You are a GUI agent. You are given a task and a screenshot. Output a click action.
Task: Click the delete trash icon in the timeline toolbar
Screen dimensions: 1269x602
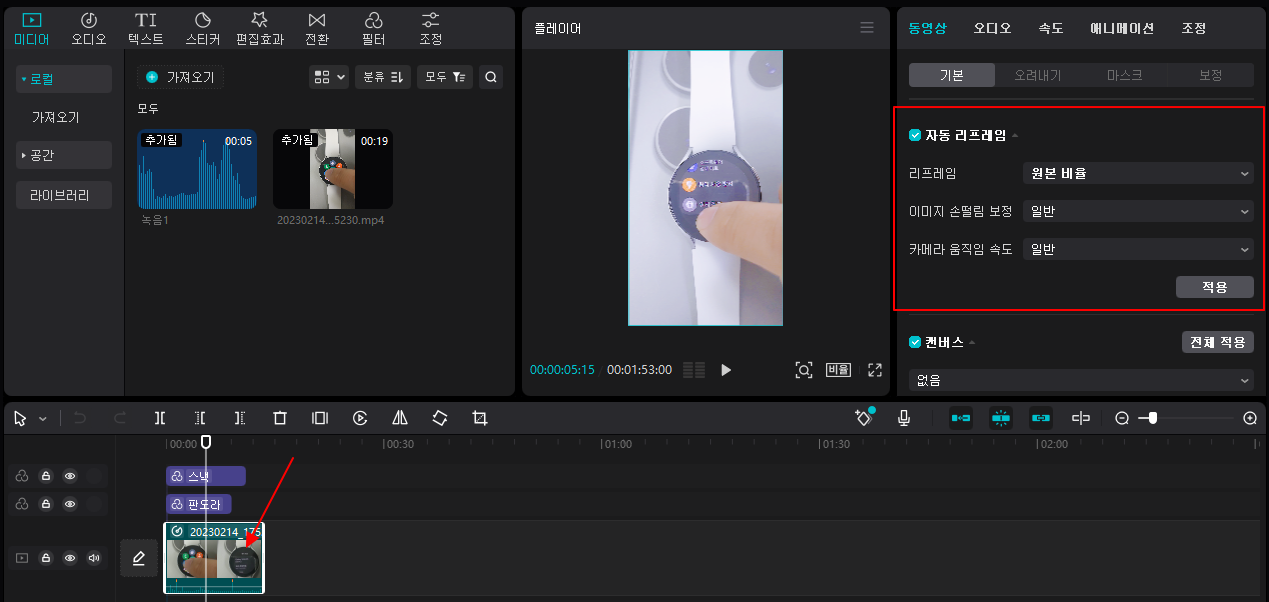pyautogui.click(x=280, y=418)
